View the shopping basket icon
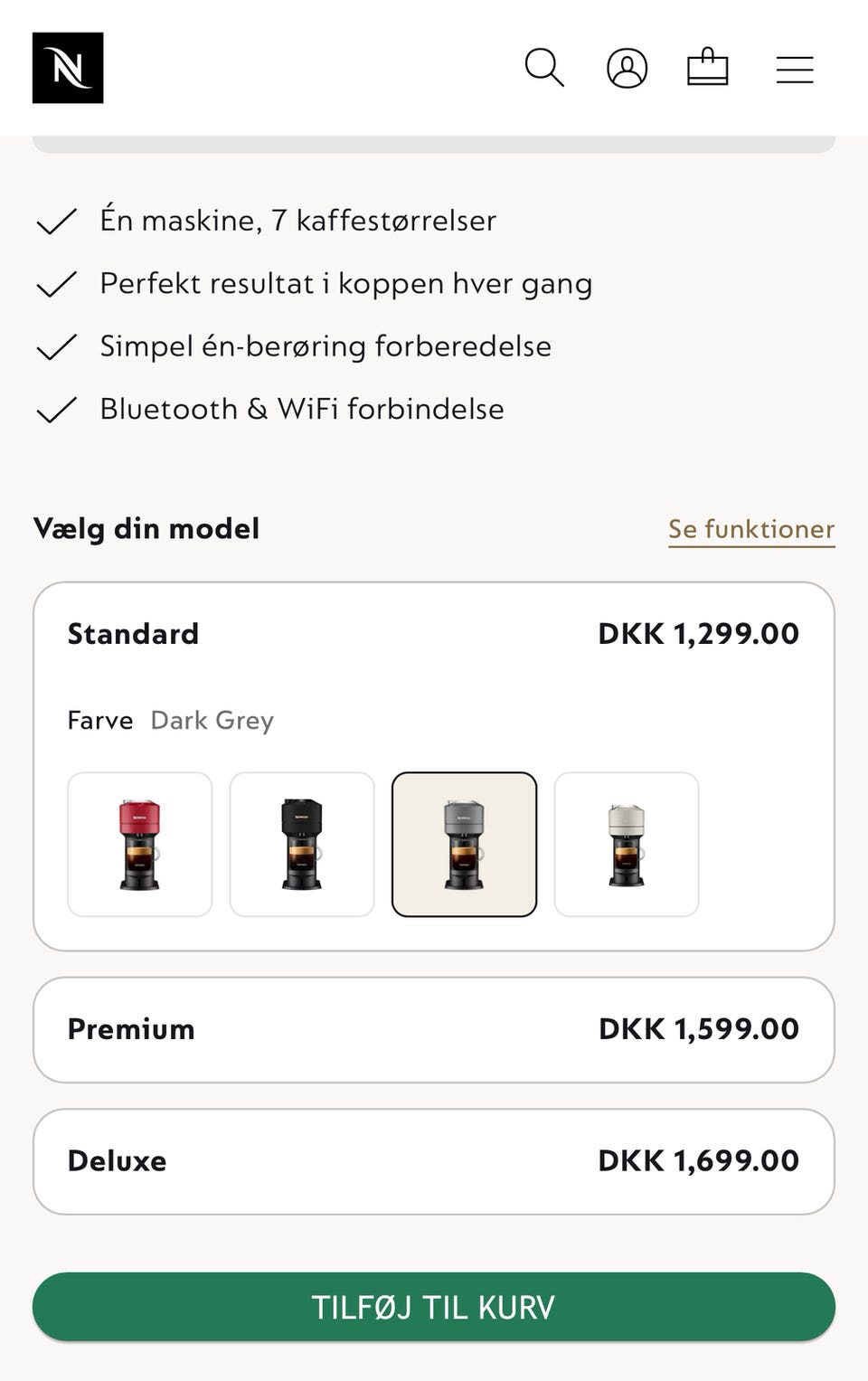This screenshot has height=1381, width=868. (707, 68)
